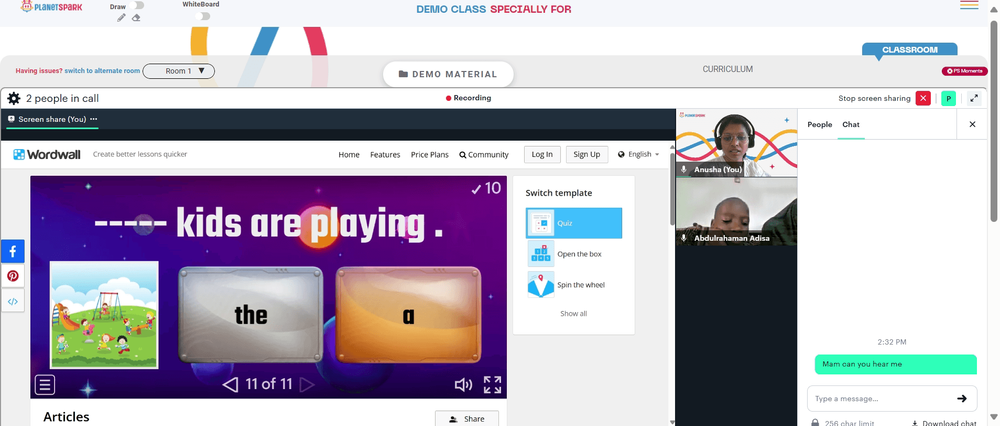Click Show all templates link
This screenshot has width=1000, height=426.
click(x=573, y=314)
